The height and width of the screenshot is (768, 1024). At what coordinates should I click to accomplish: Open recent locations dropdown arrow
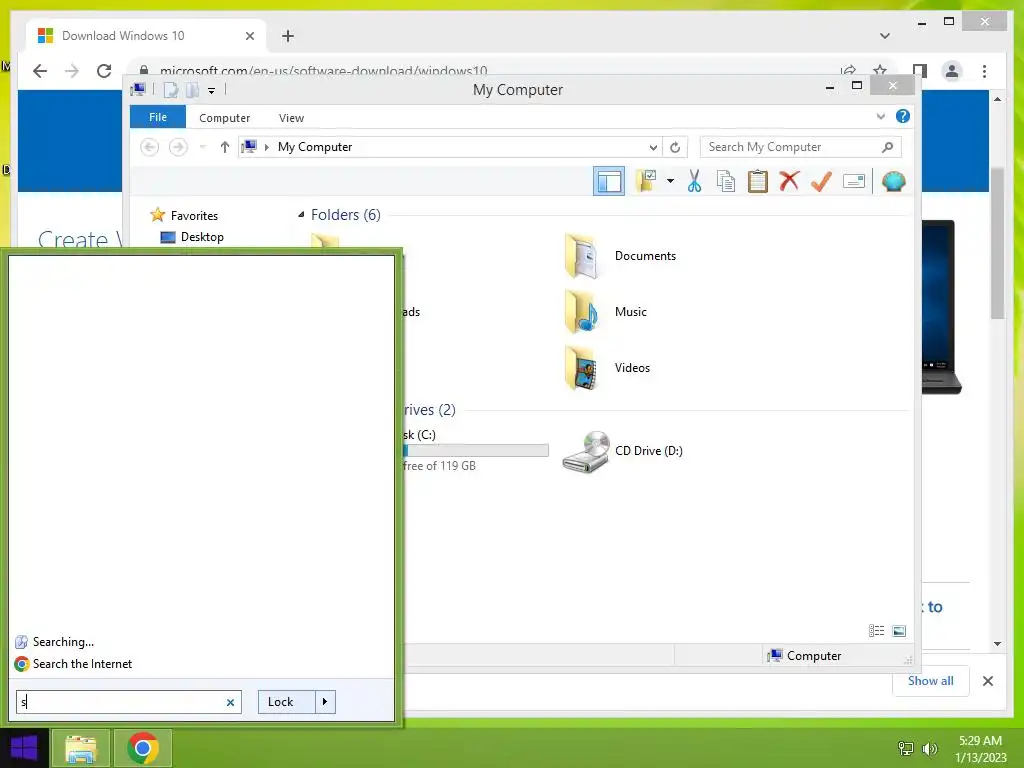pyautogui.click(x=202, y=147)
